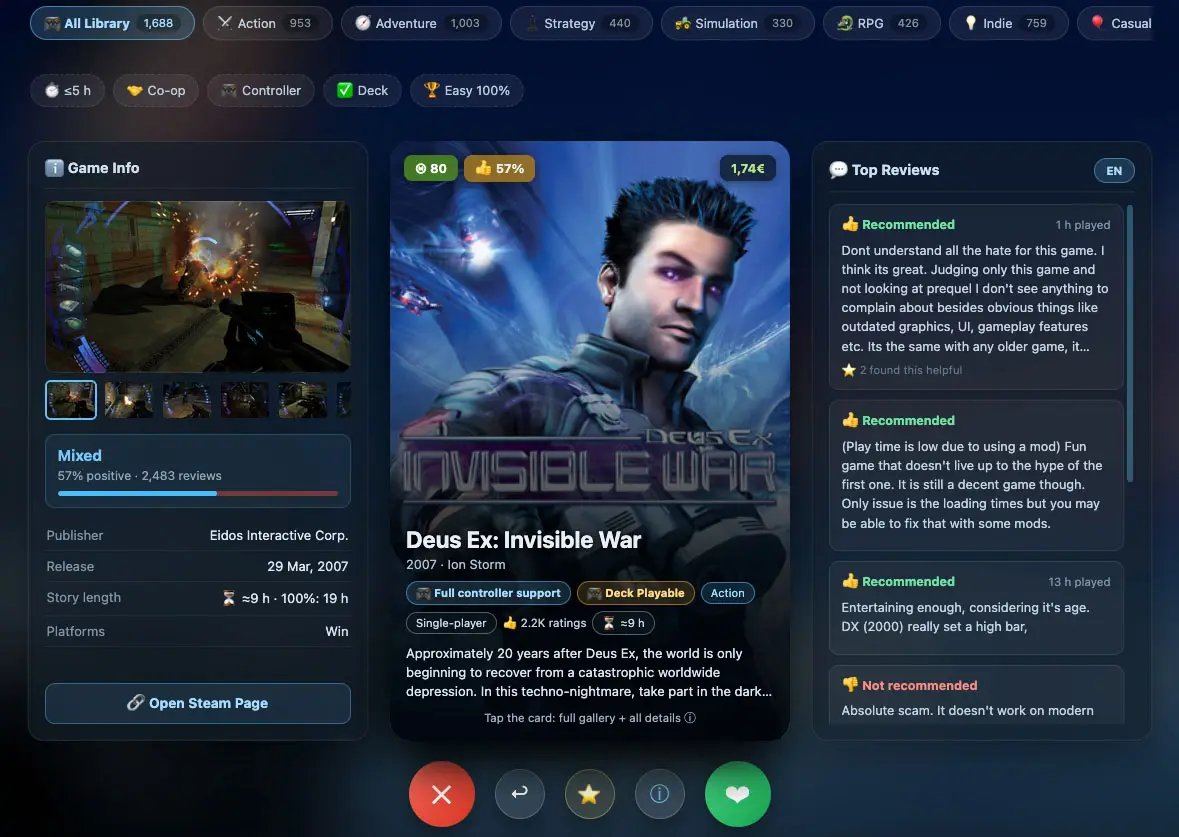The width and height of the screenshot is (1179, 837).
Task: Select the Simulation category tab
Action: [x=738, y=23]
